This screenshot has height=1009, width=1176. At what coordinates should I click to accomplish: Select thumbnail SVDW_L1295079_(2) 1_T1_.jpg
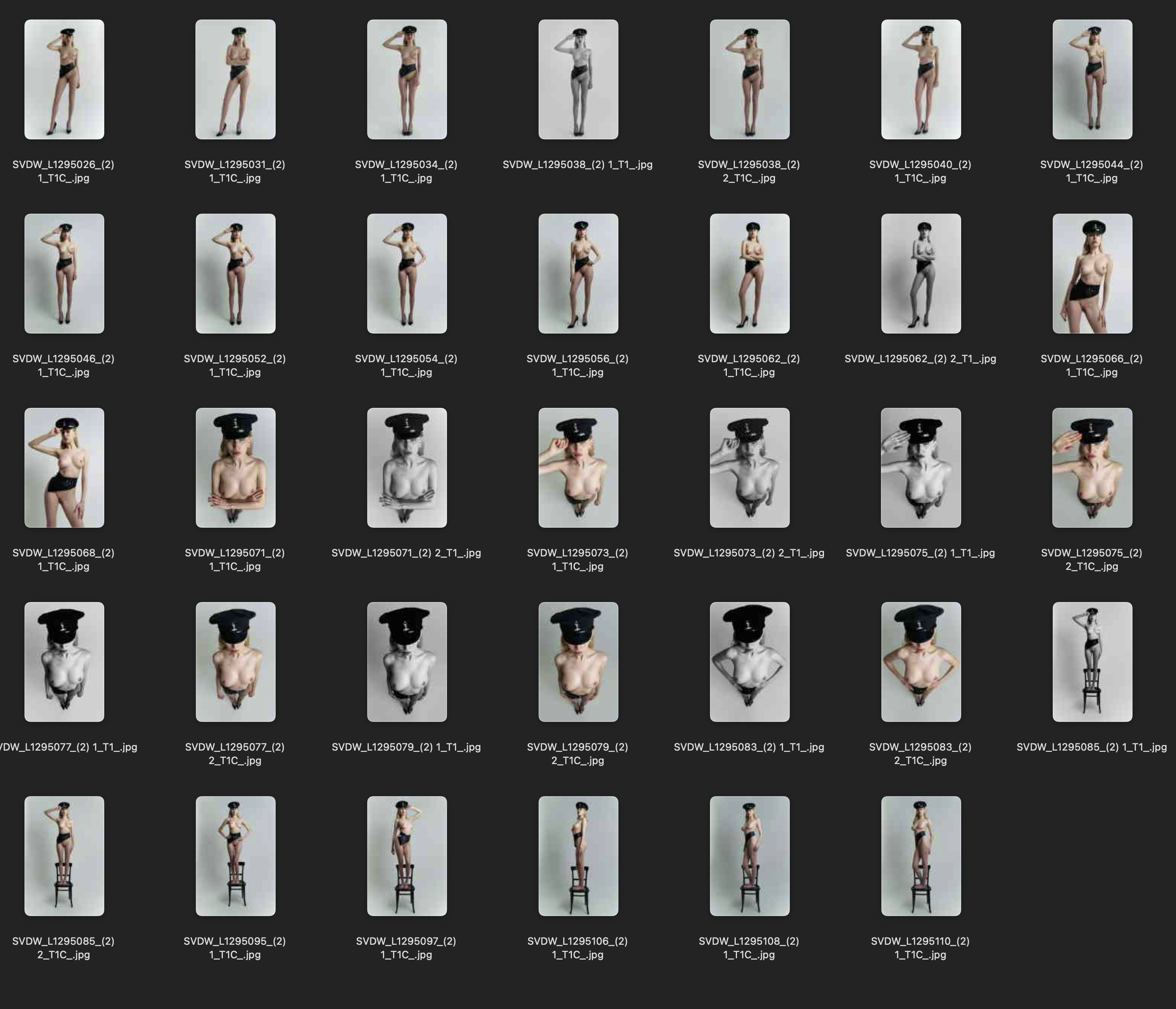(x=407, y=662)
